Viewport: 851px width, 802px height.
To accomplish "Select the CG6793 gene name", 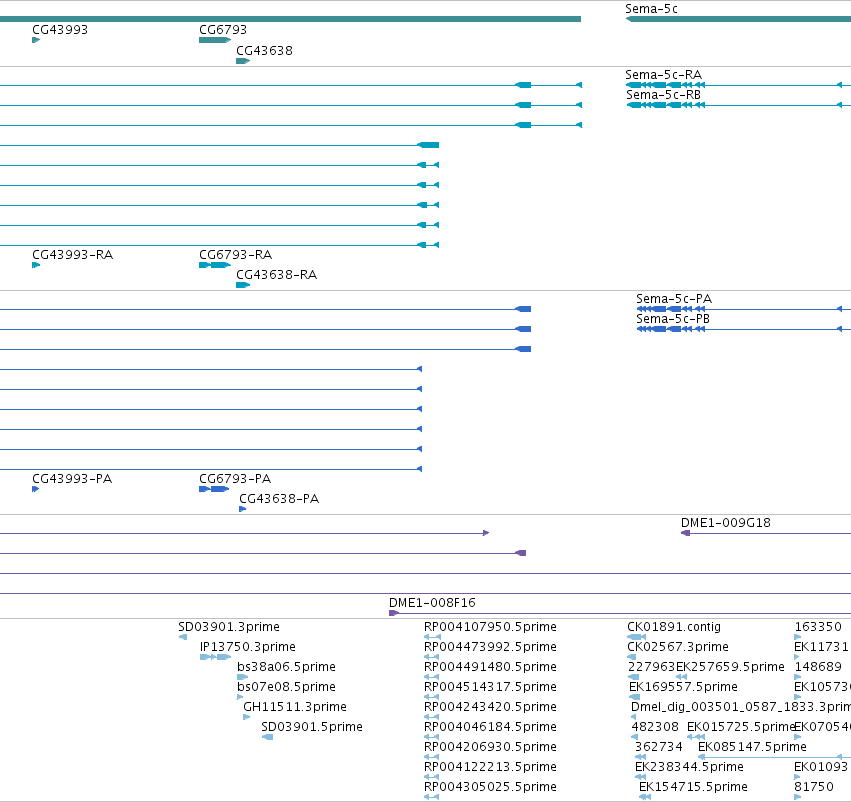I will pos(223,30).
